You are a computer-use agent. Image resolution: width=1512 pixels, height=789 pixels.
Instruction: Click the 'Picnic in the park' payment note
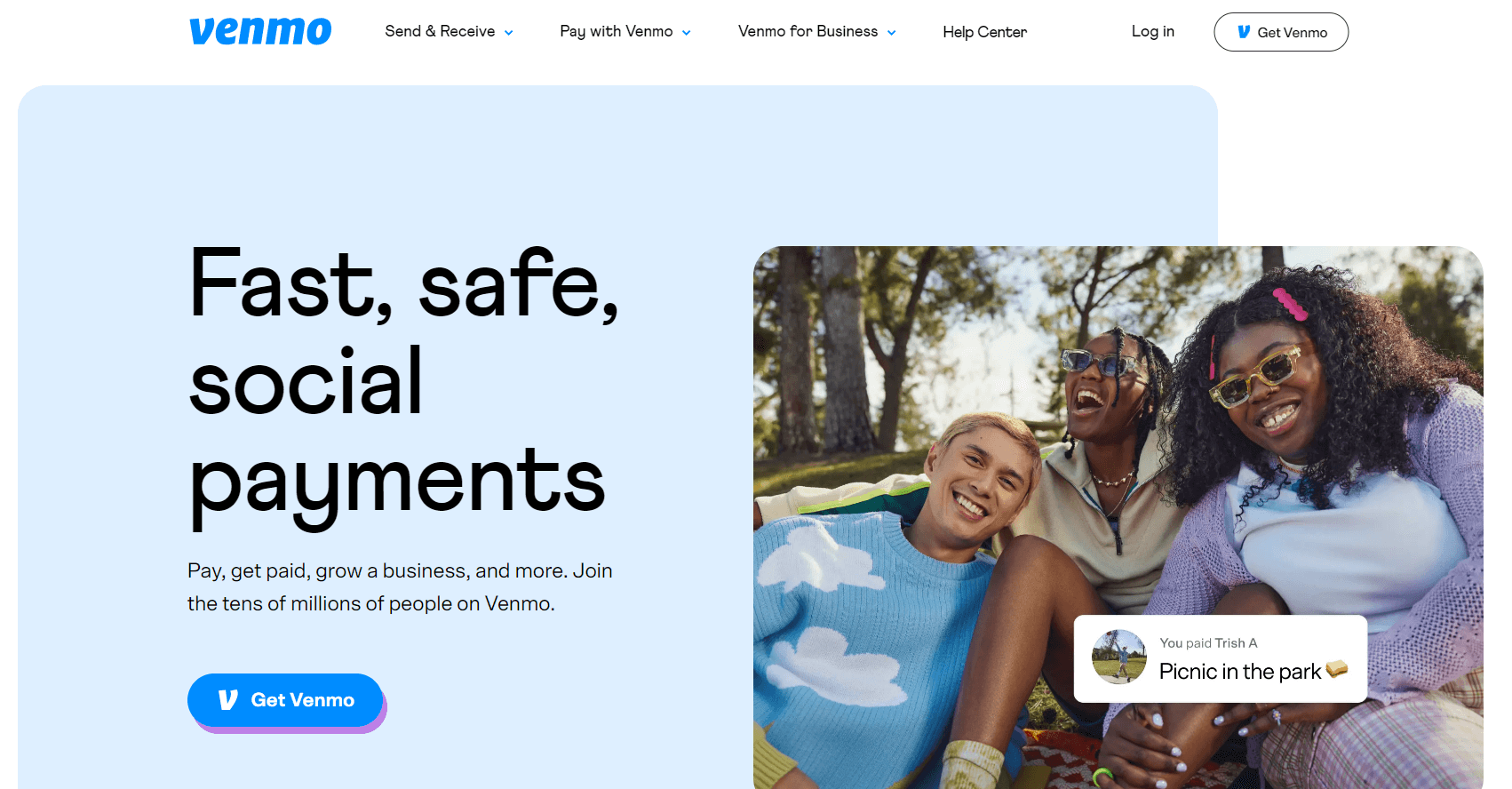[x=1240, y=672]
